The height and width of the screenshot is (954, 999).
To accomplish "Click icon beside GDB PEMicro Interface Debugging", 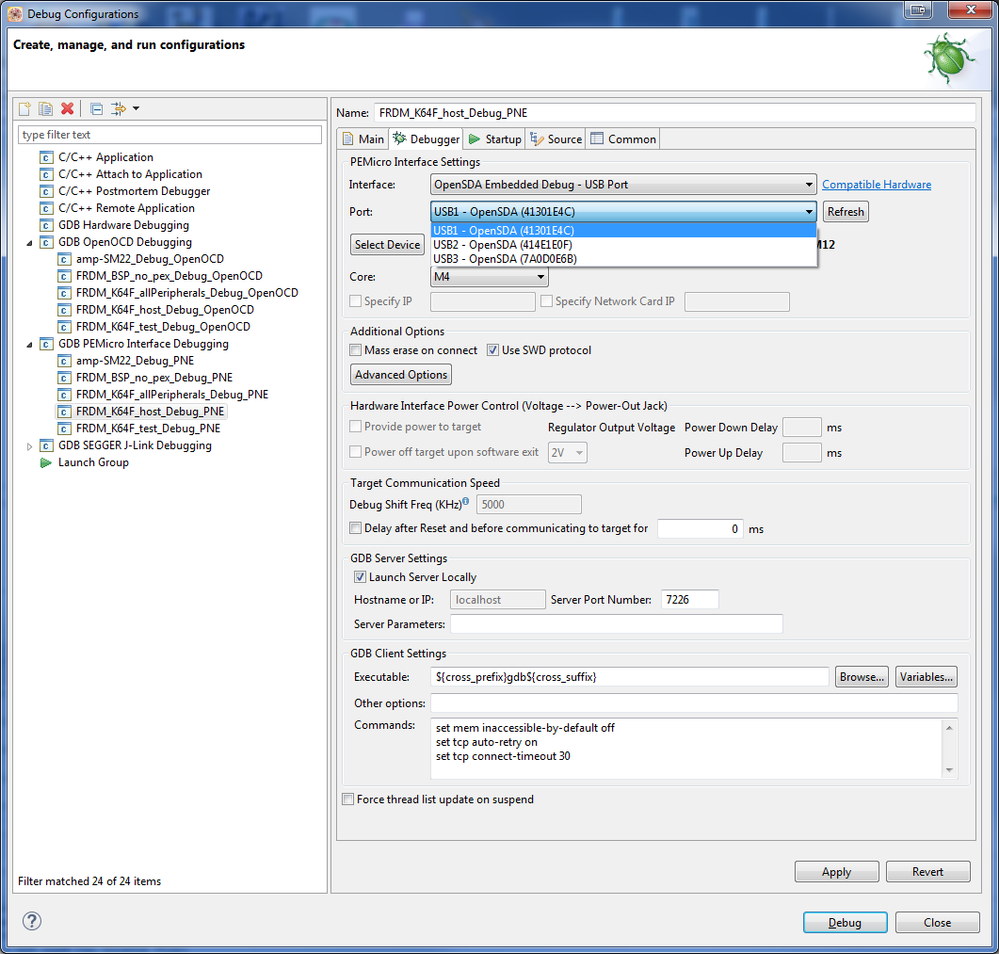I will coord(46,344).
